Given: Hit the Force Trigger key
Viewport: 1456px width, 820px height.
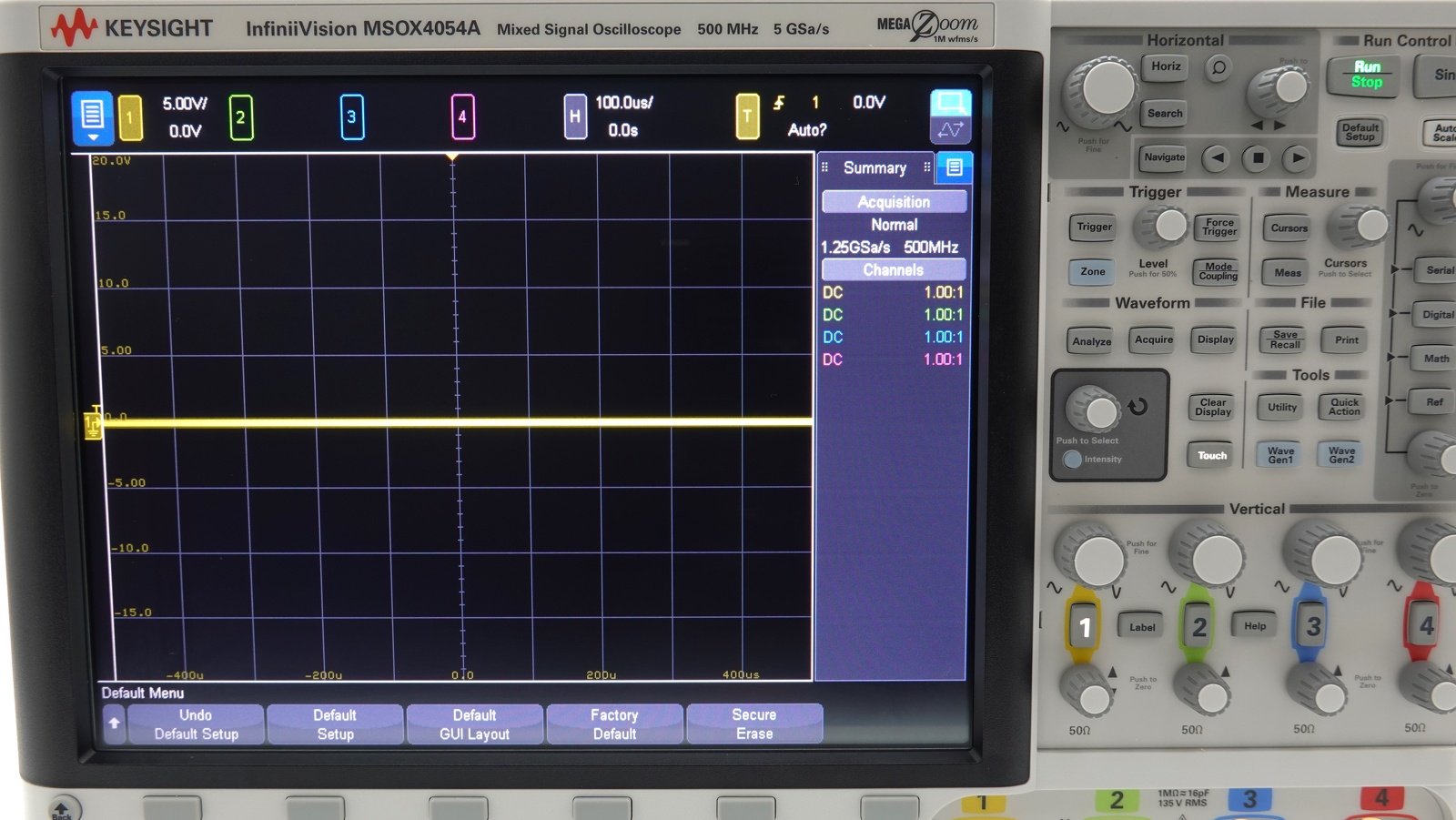Looking at the screenshot, I should (1218, 228).
